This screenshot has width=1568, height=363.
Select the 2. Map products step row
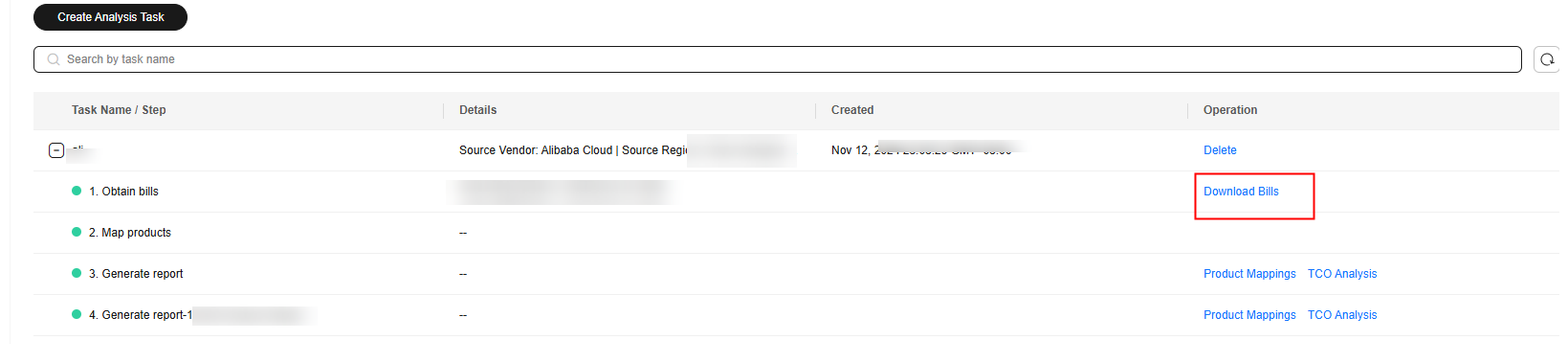[796, 233]
